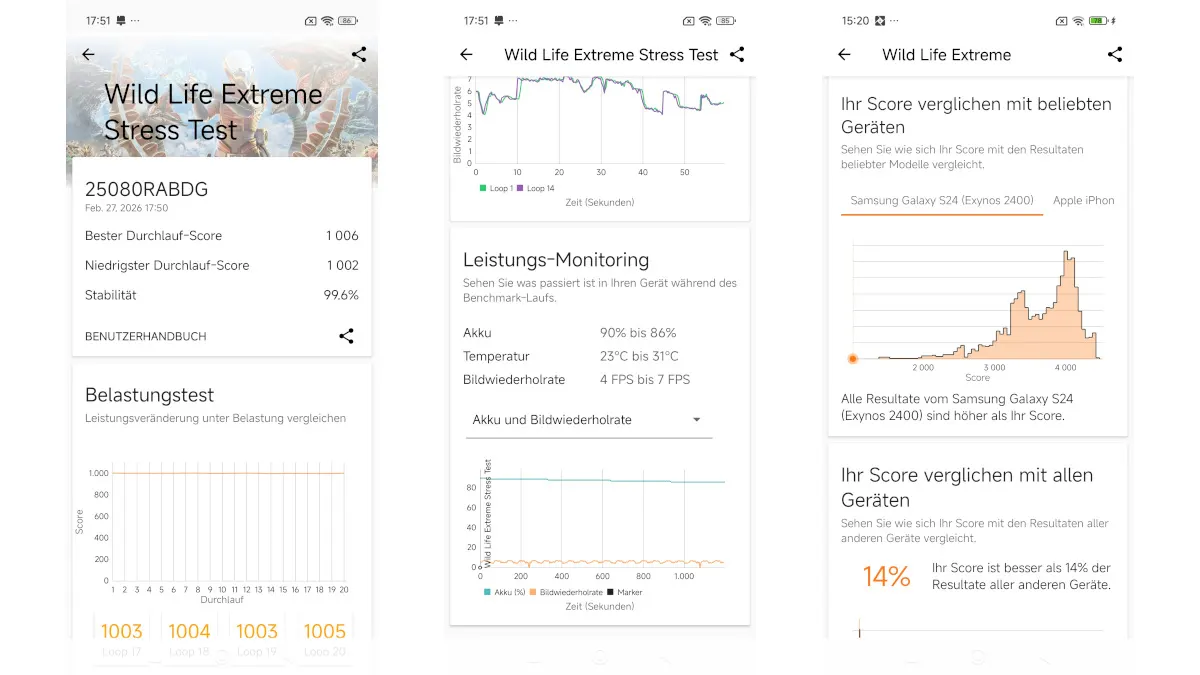Click dropdown arrow beside Akku und Bildwiederholrate
This screenshot has height=675, width=1200.
tap(696, 420)
